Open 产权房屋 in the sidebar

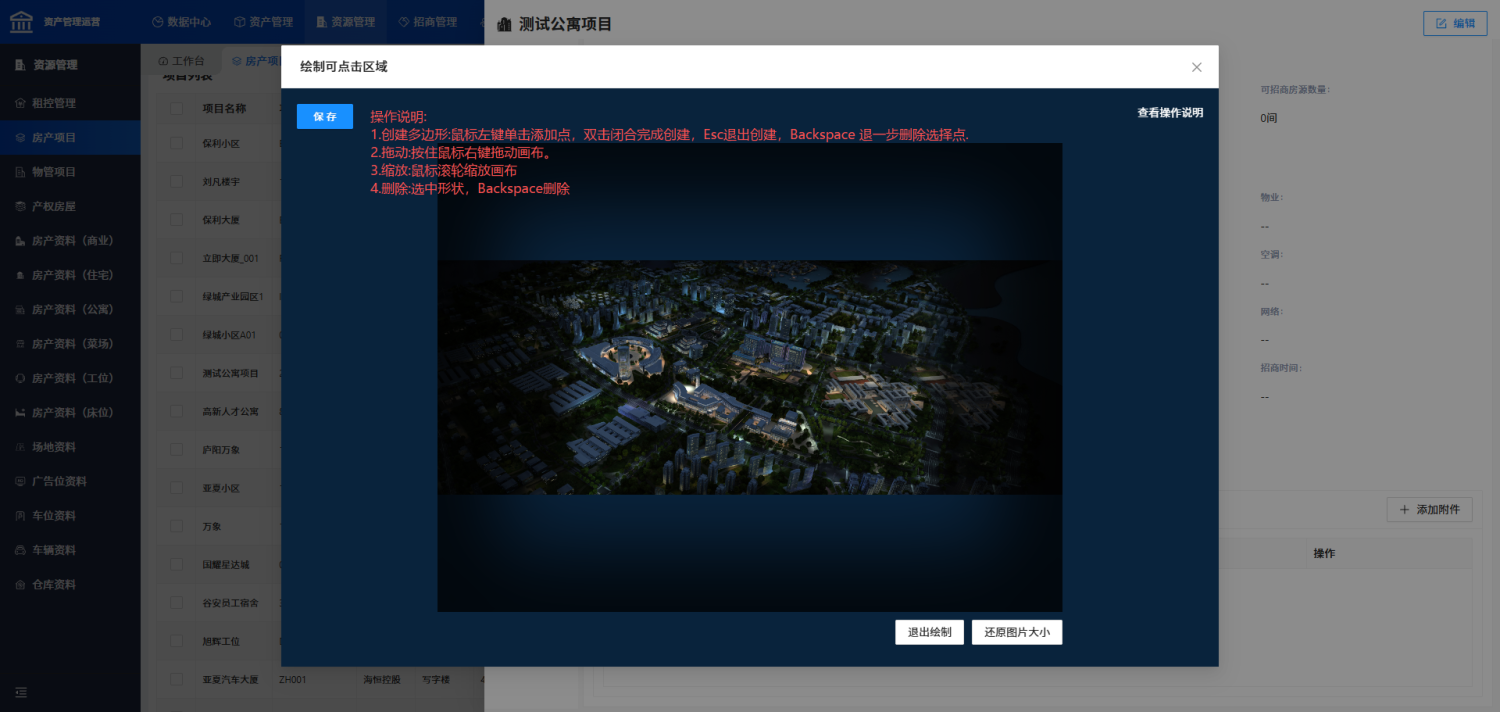(x=70, y=206)
